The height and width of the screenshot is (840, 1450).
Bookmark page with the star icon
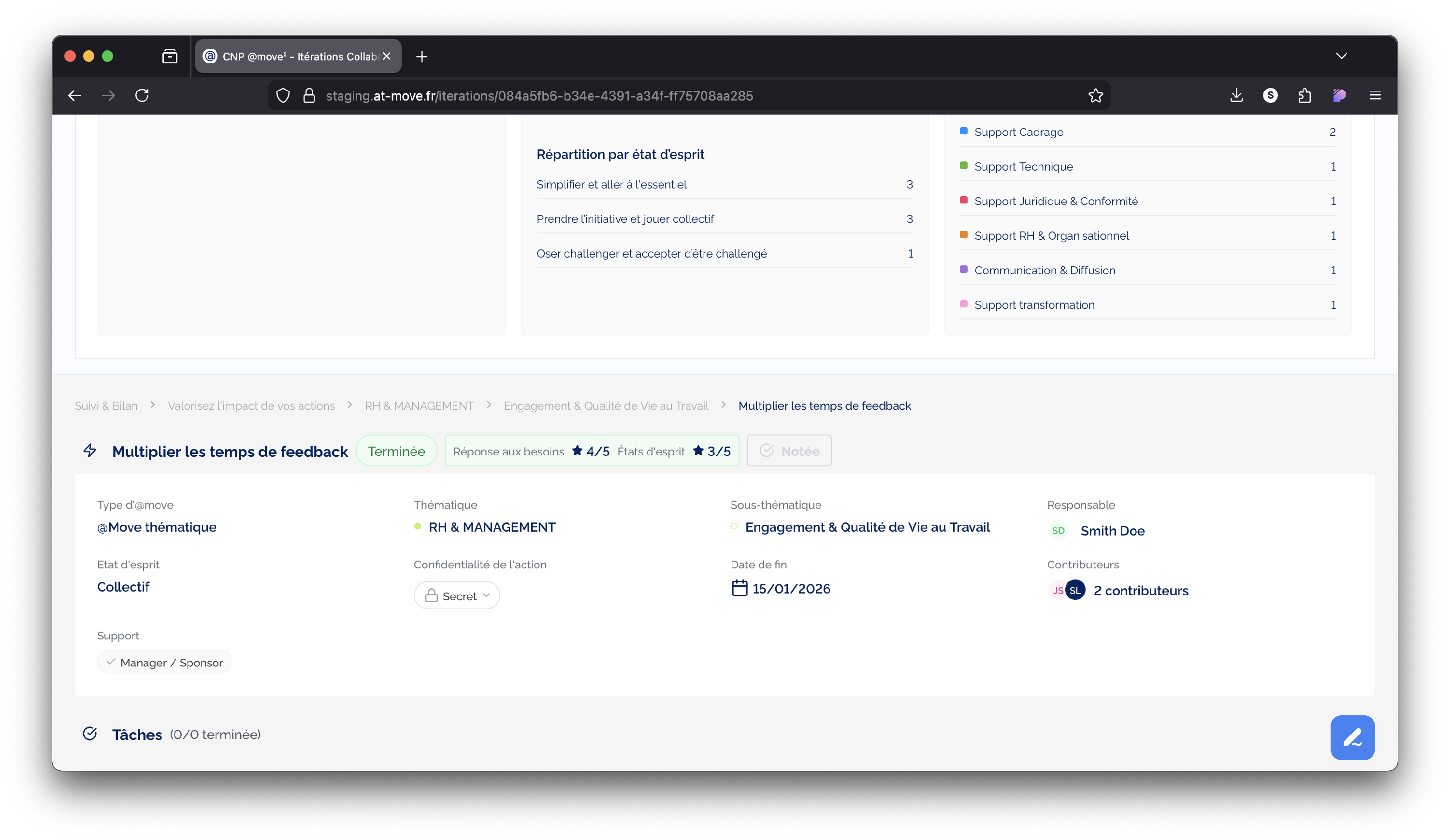(x=1095, y=96)
